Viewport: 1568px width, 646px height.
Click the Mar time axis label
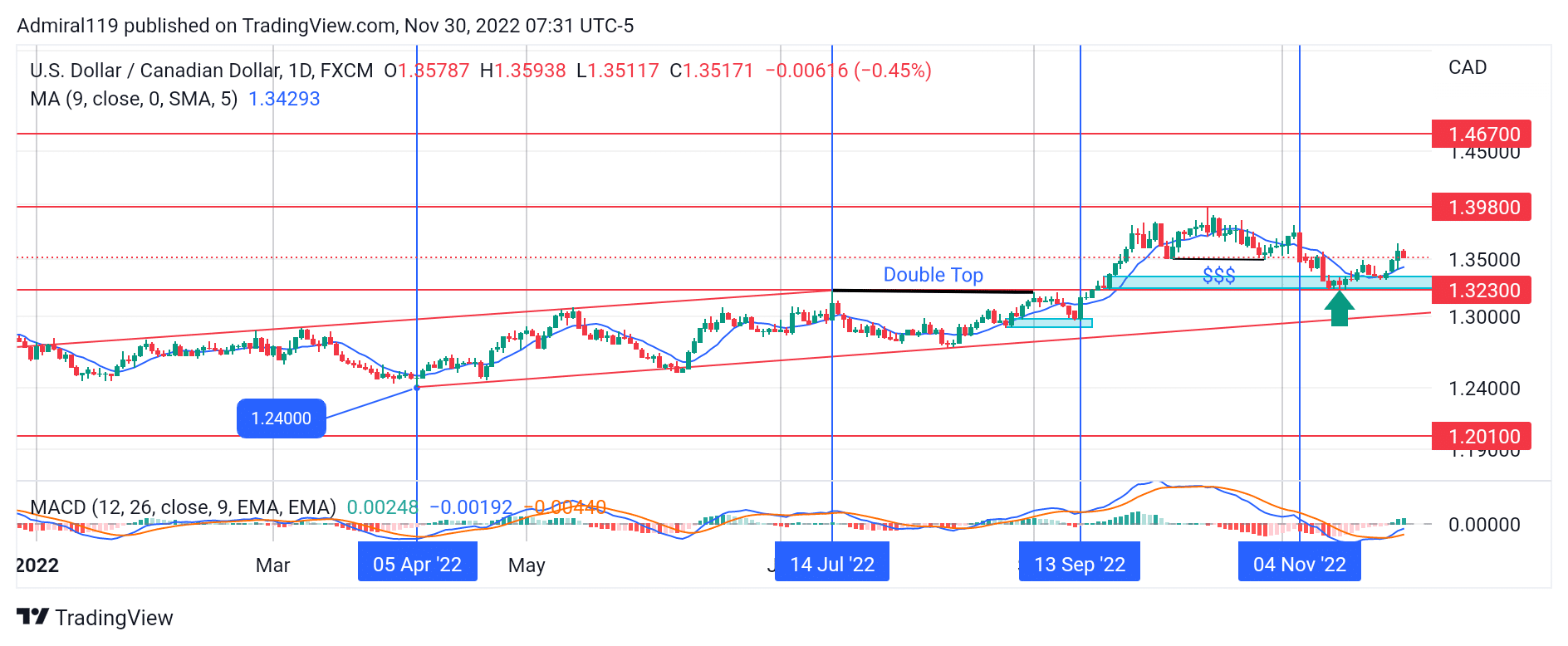[272, 565]
